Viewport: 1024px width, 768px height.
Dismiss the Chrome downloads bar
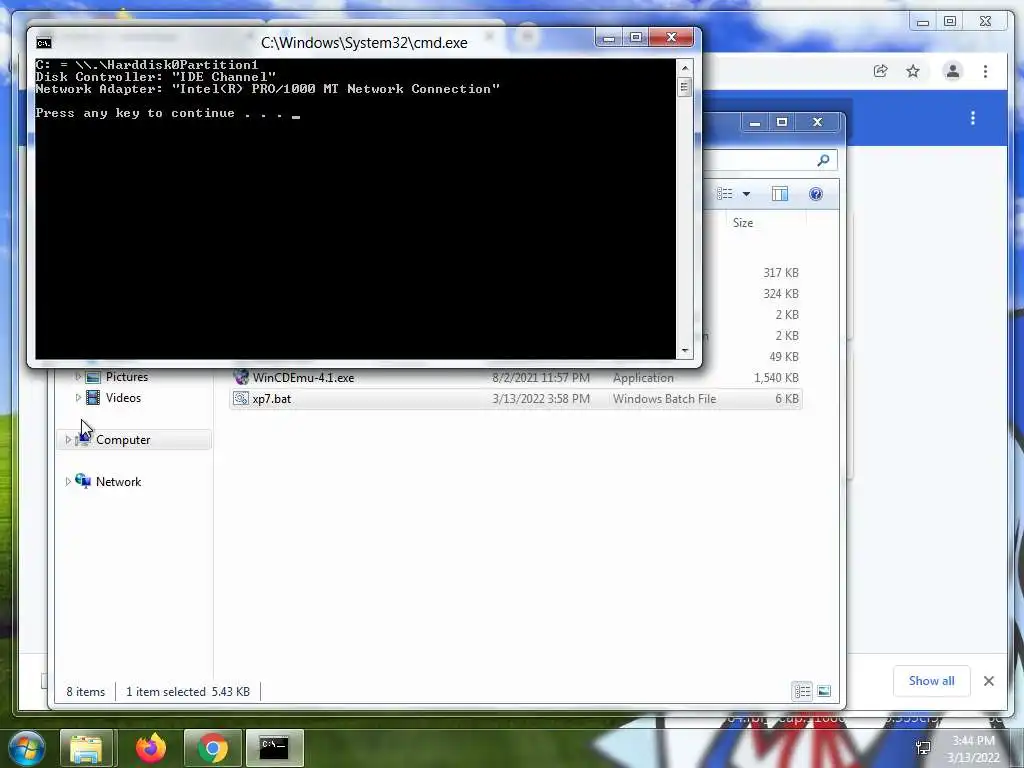click(989, 681)
